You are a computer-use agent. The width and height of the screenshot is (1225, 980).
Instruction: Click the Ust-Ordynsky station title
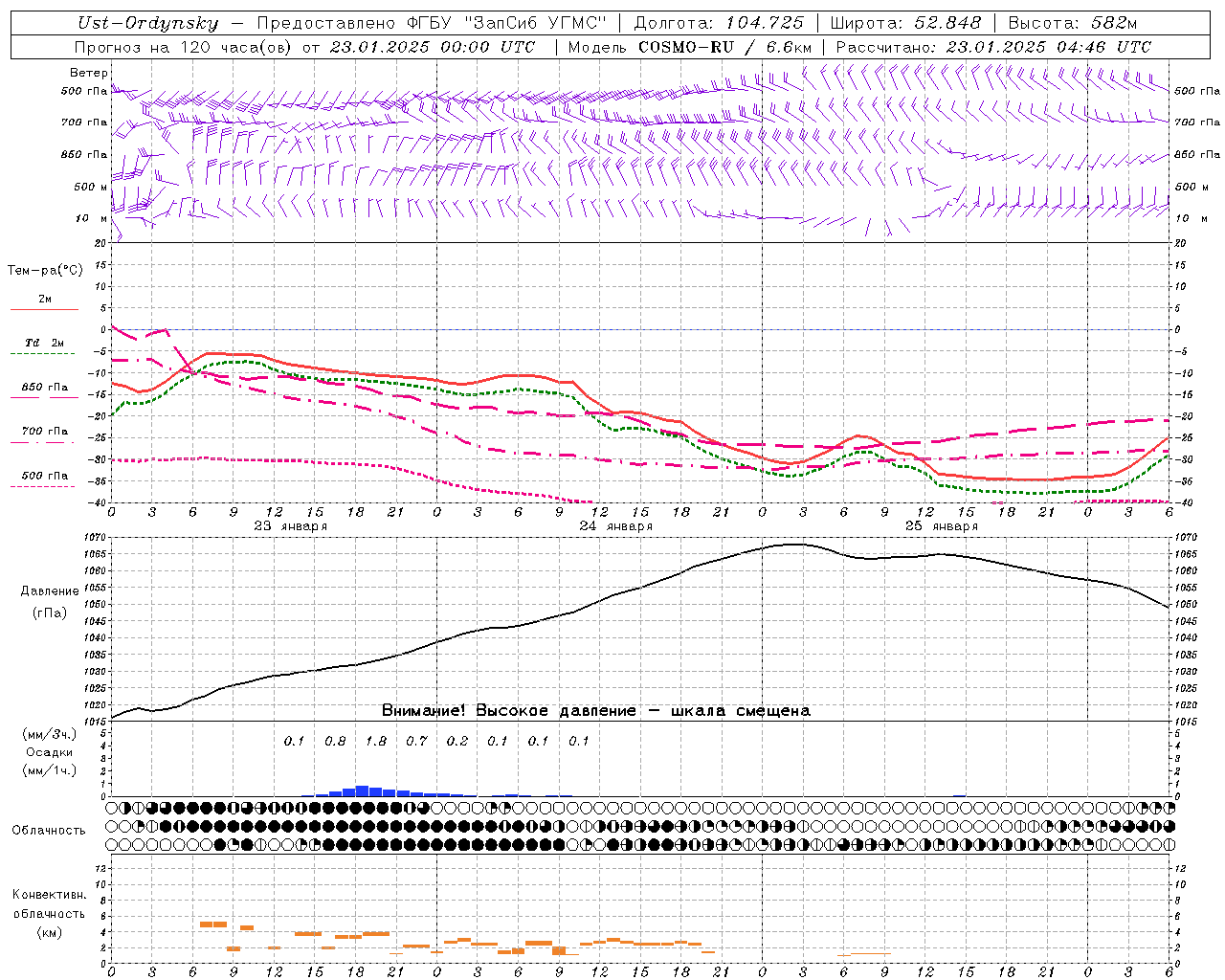[x=148, y=23]
